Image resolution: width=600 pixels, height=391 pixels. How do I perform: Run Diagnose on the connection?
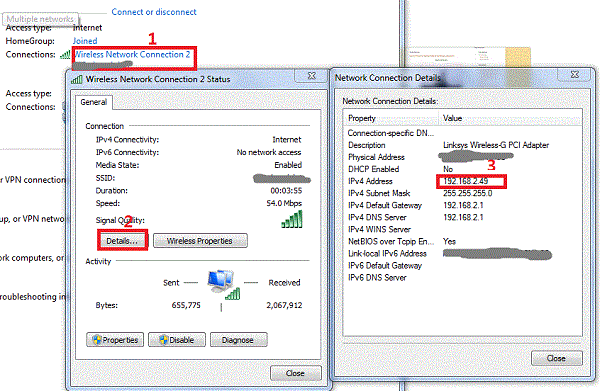point(238,340)
